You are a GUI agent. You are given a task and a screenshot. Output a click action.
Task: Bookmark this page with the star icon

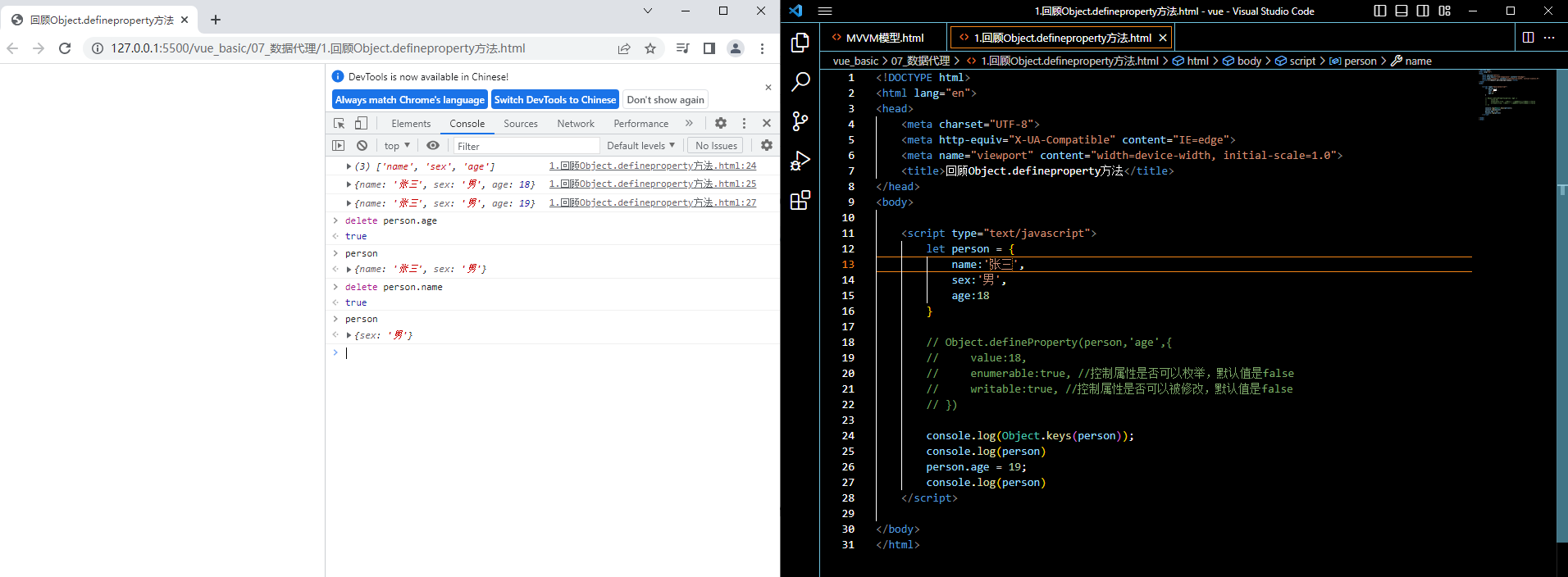(x=650, y=48)
